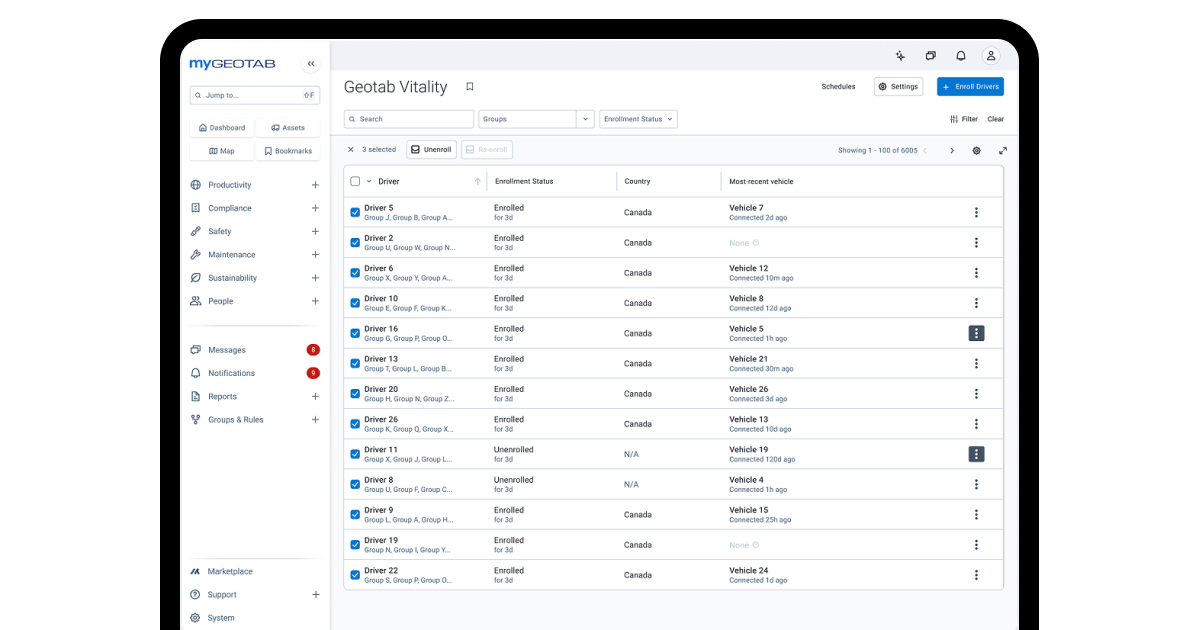Expand Maintenance menu plus

coord(315,254)
